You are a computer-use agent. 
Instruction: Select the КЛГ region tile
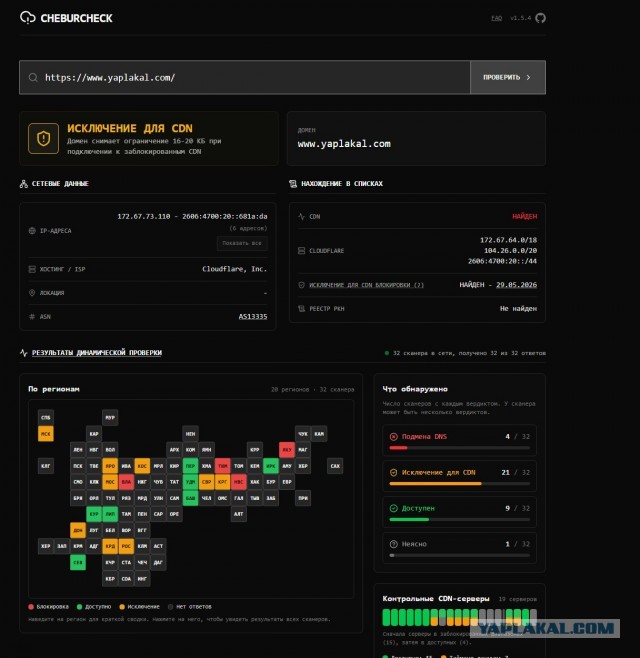click(x=46, y=466)
